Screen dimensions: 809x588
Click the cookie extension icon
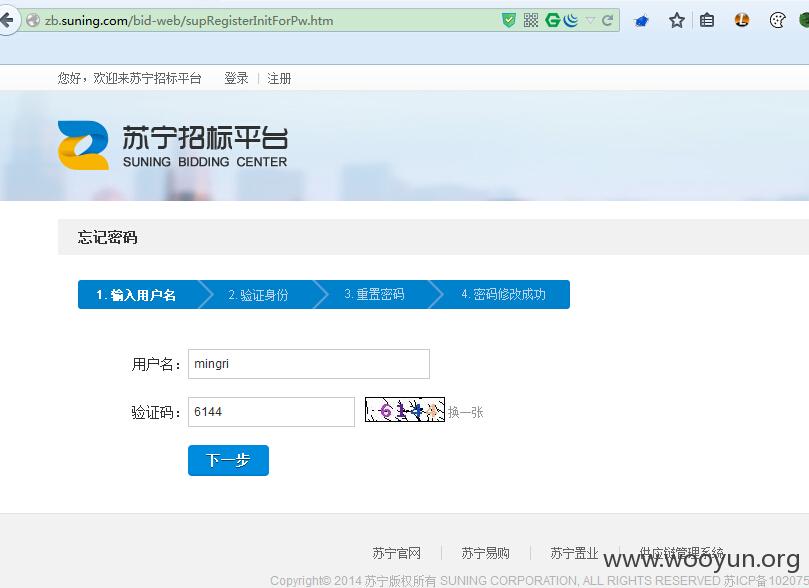(777, 21)
